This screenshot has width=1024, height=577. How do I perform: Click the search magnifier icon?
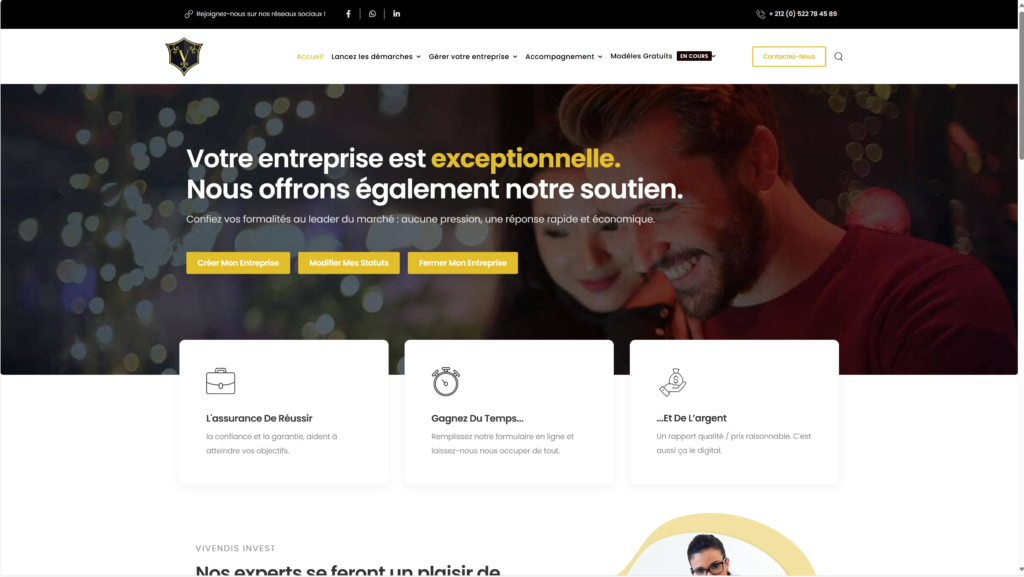[839, 57]
